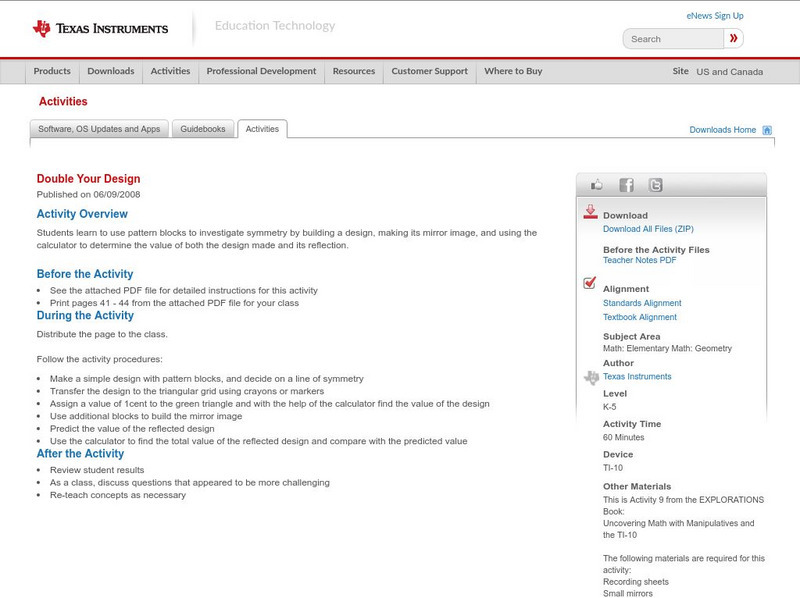Click the Education Technology header text
This screenshot has width=800, height=598.
275,26
